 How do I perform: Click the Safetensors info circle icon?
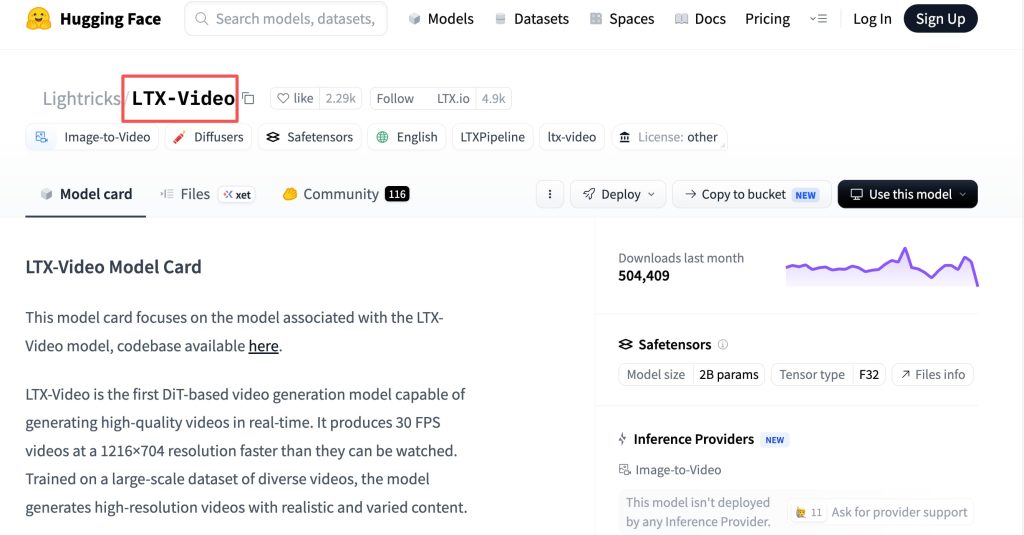[x=723, y=344]
